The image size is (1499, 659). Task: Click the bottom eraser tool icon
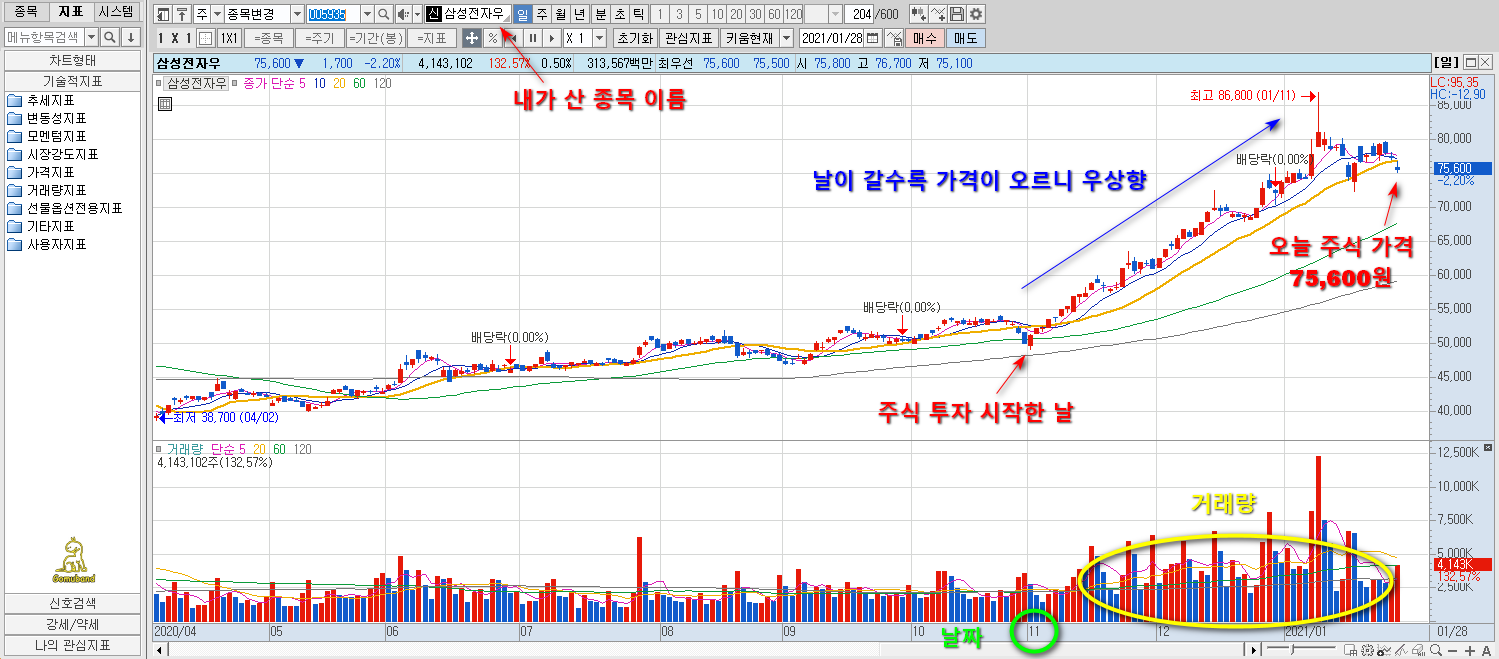click(x=1418, y=650)
